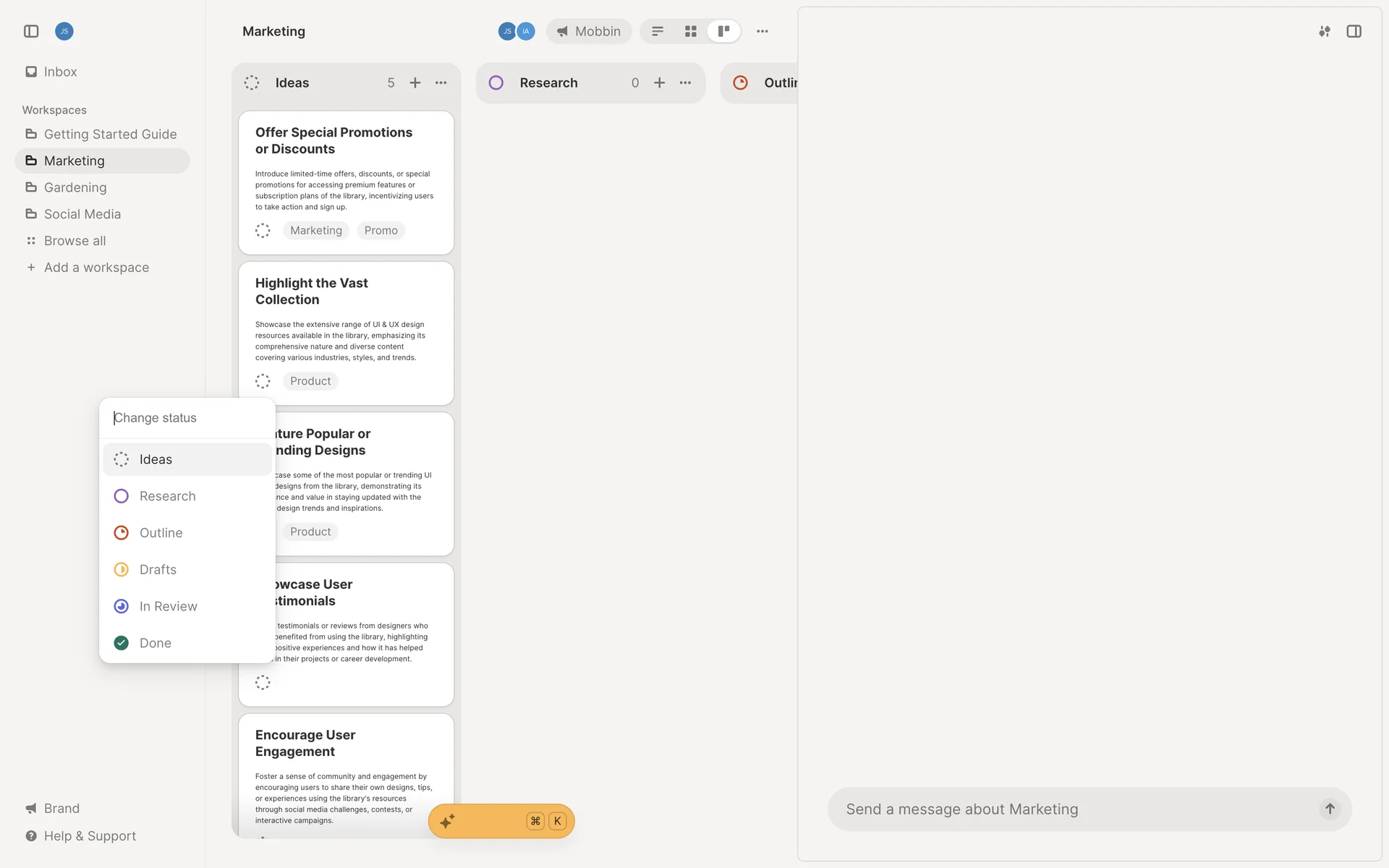Select Research in the status menu
This screenshot has width=1389, height=868.
[167, 496]
